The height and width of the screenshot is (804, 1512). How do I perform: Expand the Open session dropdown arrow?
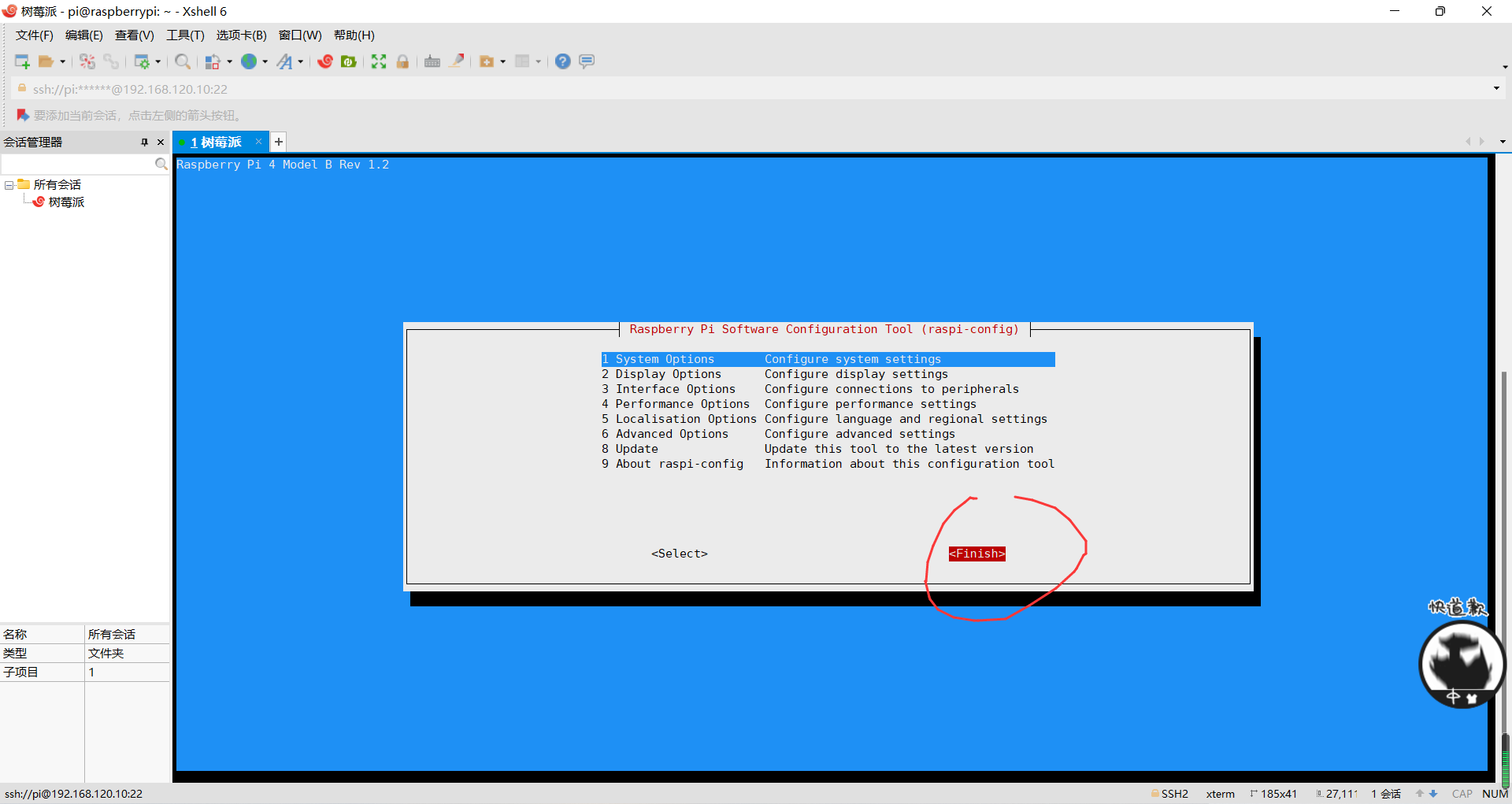pyautogui.click(x=63, y=61)
